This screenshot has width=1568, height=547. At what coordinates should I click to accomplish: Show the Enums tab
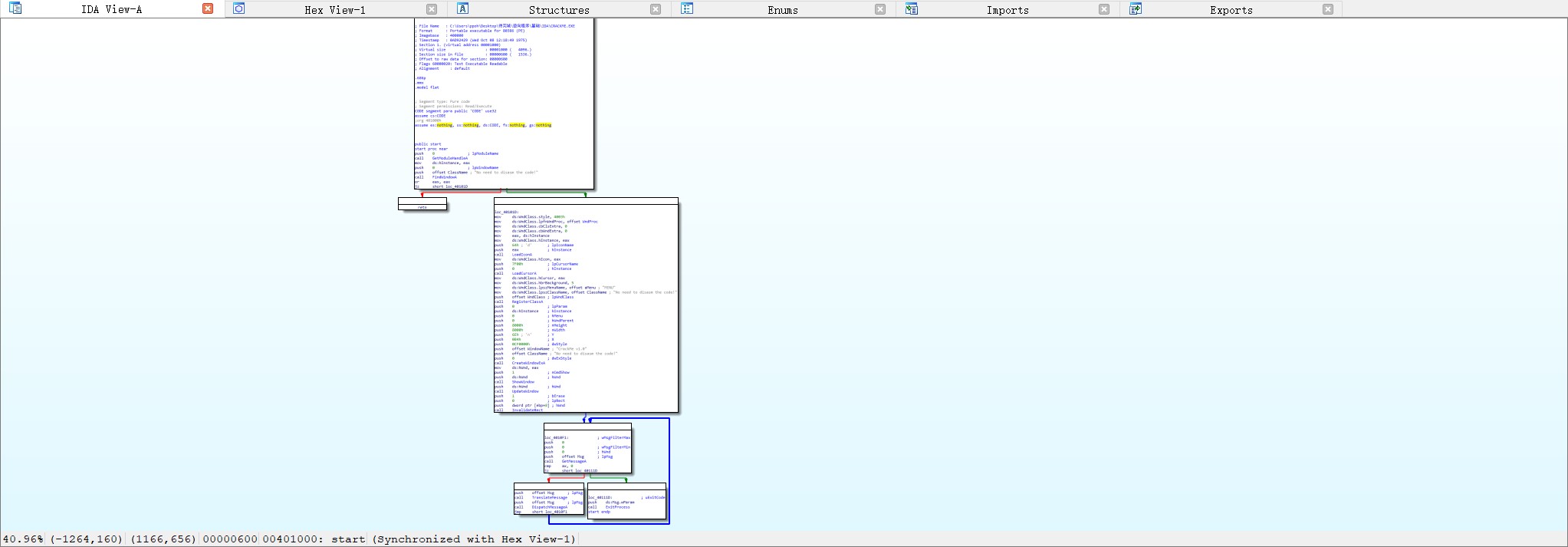(782, 10)
